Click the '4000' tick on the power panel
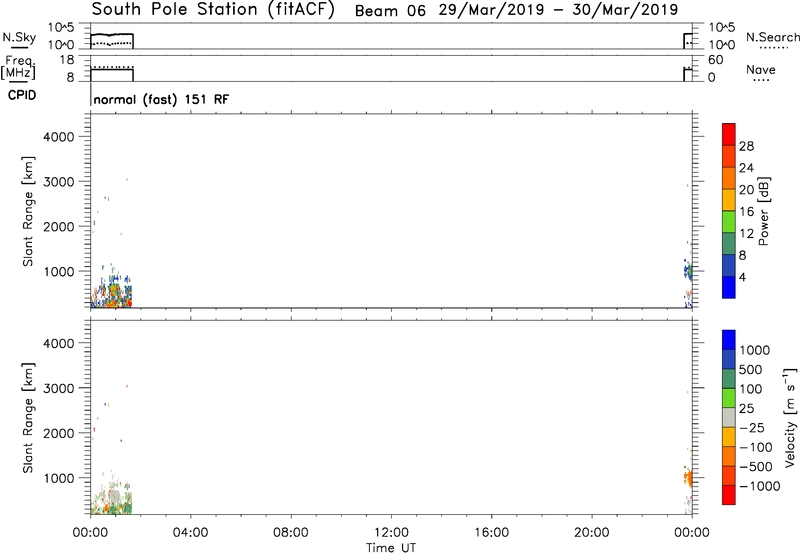 pos(59,137)
